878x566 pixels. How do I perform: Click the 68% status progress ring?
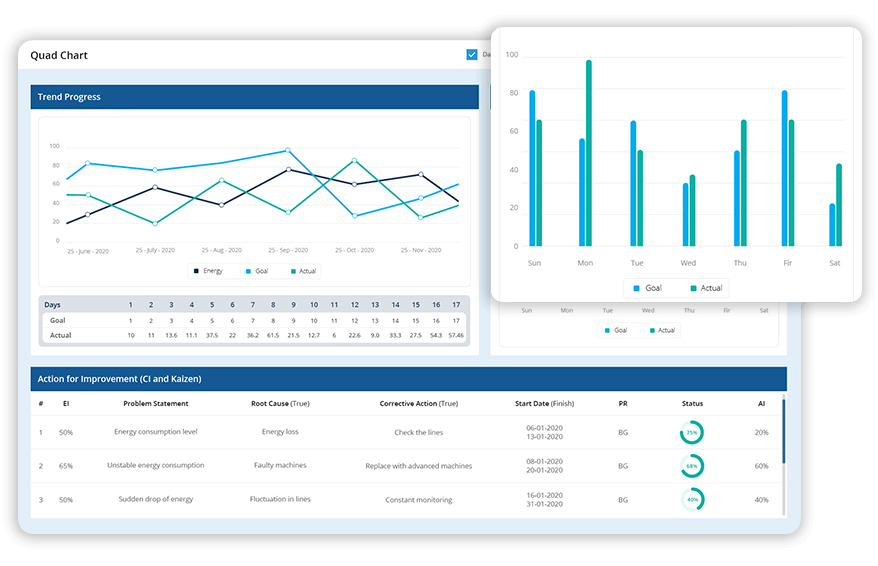click(x=691, y=466)
